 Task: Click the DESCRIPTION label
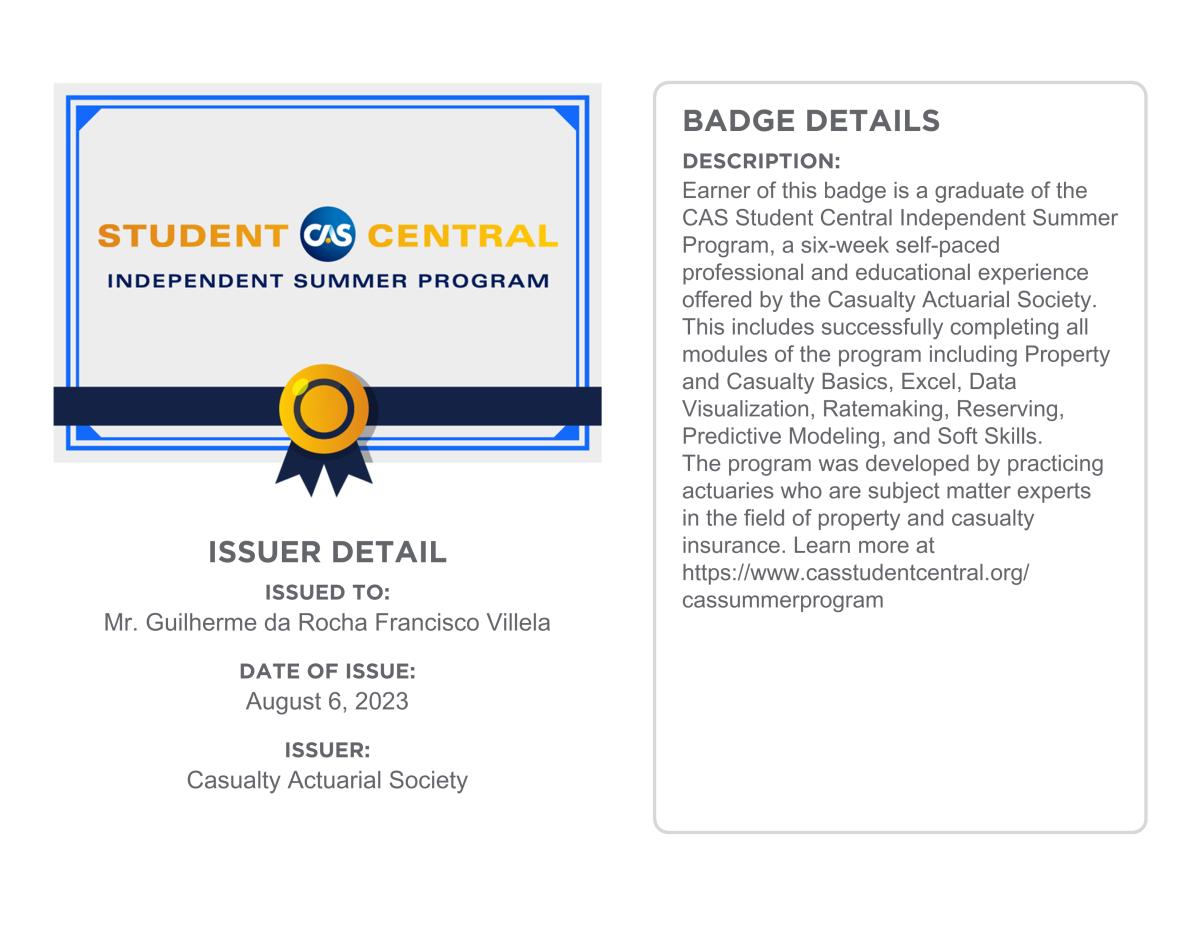tap(761, 162)
